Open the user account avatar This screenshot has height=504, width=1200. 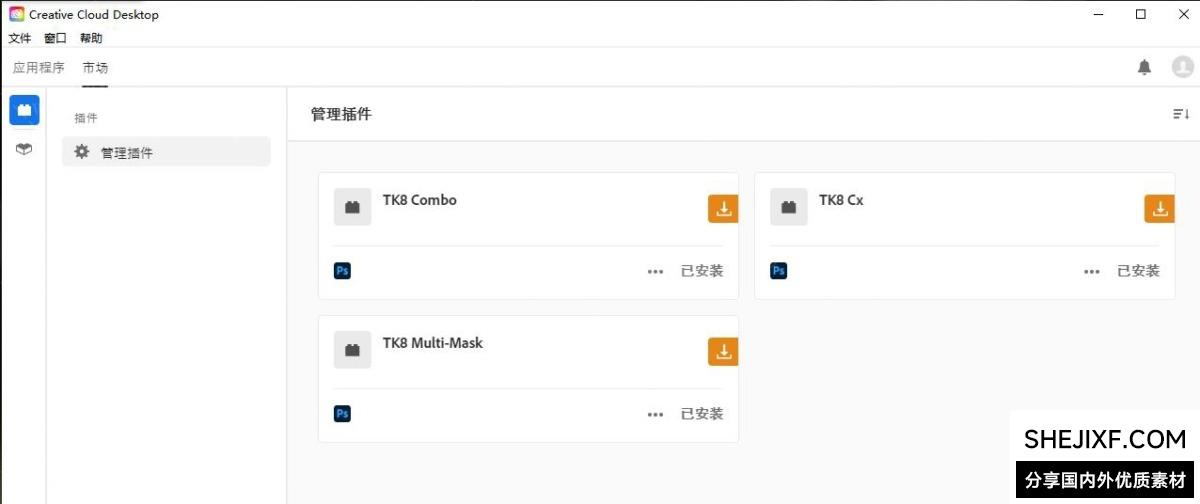pos(1182,67)
